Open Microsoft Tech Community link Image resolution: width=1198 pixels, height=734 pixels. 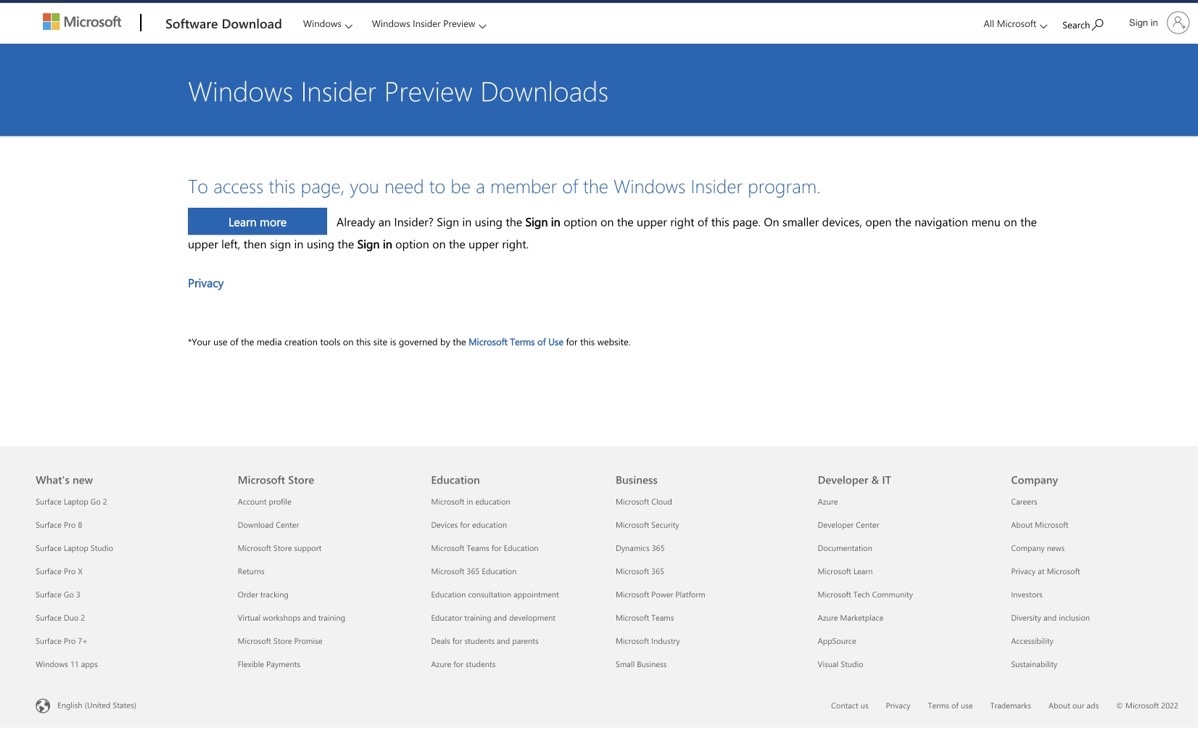865,594
